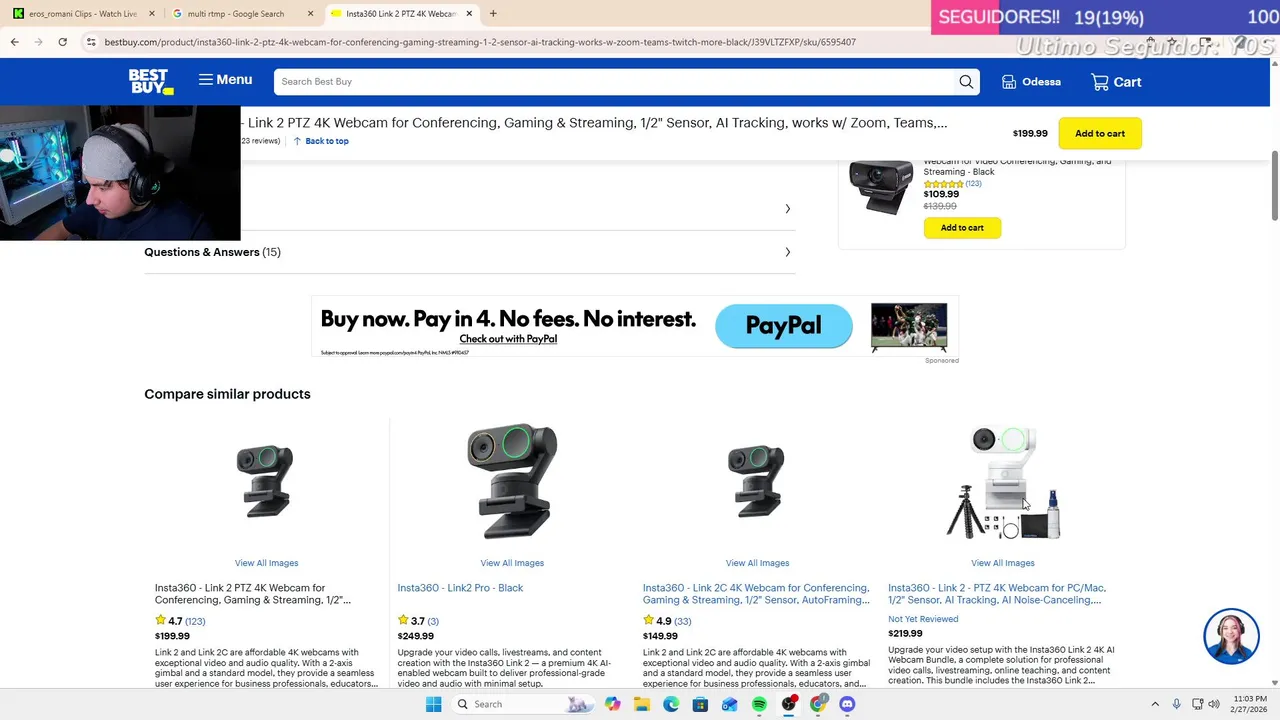Click the PayPal button in the ad
This screenshot has height=720, width=1280.
pyautogui.click(x=784, y=326)
